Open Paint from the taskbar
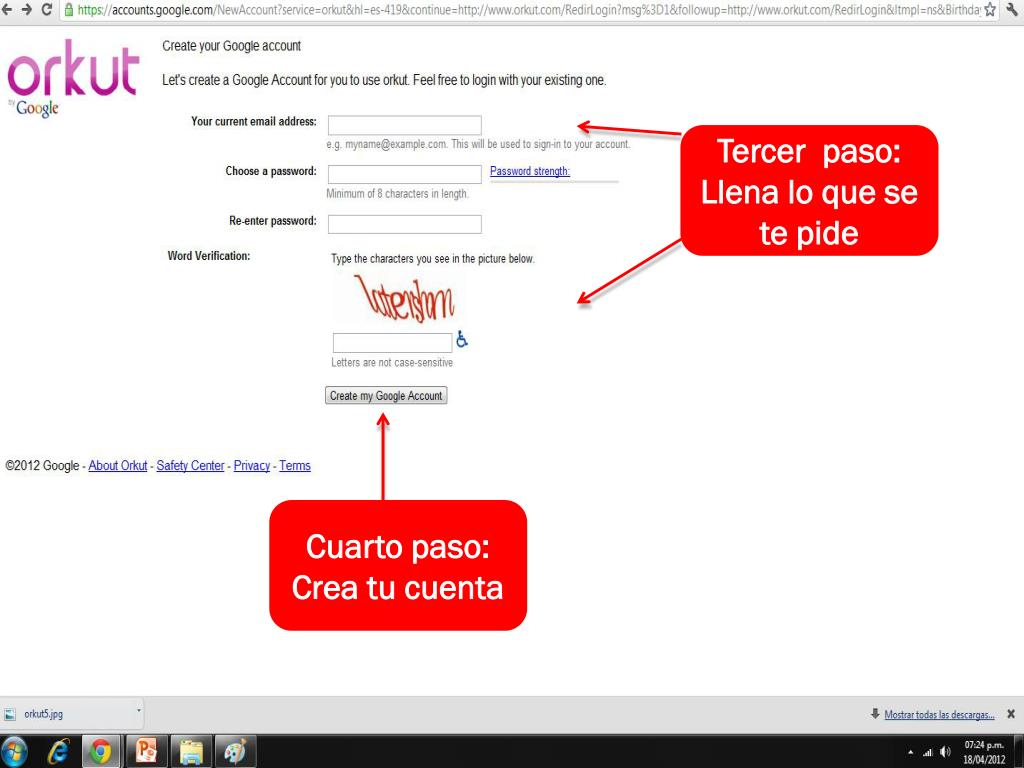Screen dimensions: 1024x768 pos(235,752)
